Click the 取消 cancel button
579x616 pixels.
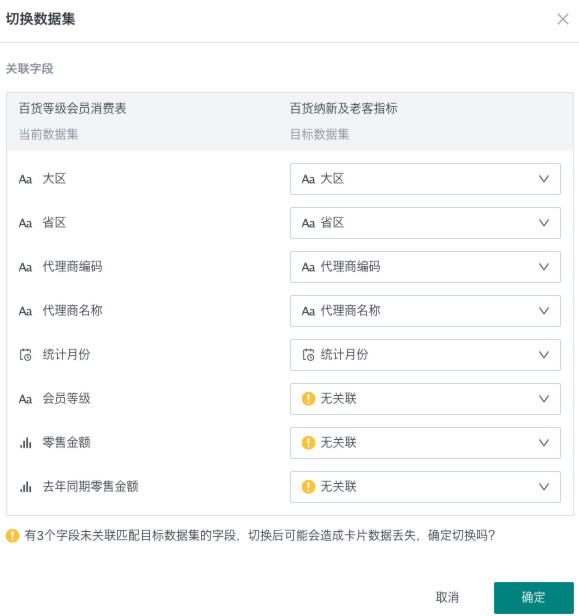click(447, 598)
